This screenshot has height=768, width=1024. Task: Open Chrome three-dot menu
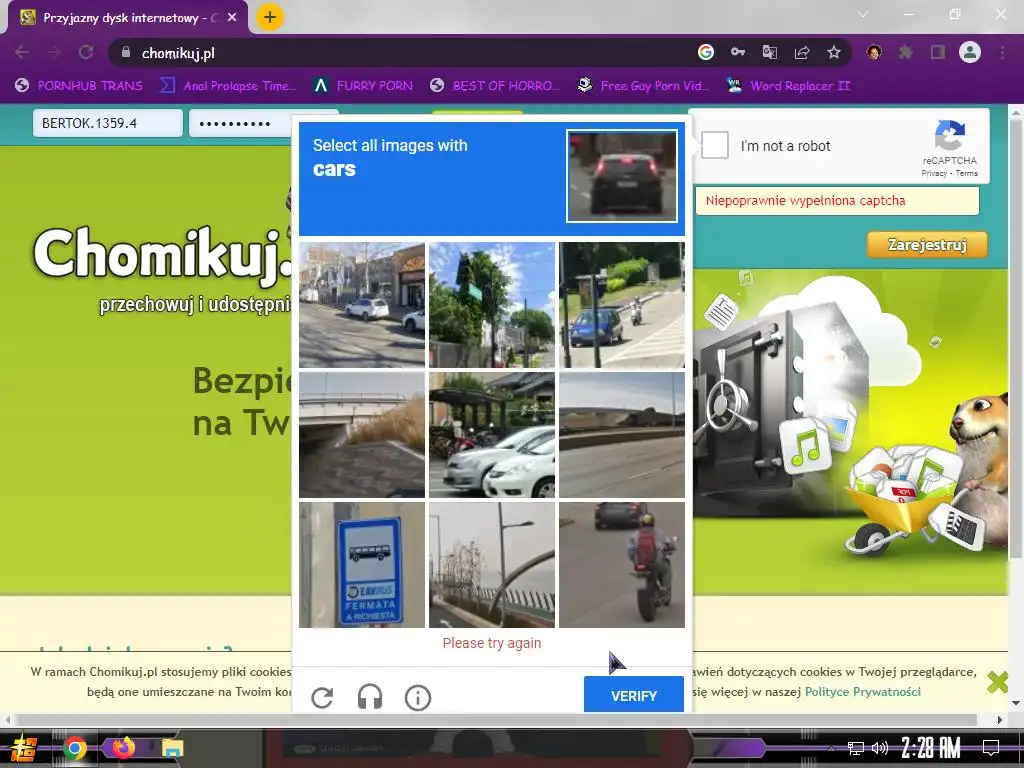(x=1002, y=52)
